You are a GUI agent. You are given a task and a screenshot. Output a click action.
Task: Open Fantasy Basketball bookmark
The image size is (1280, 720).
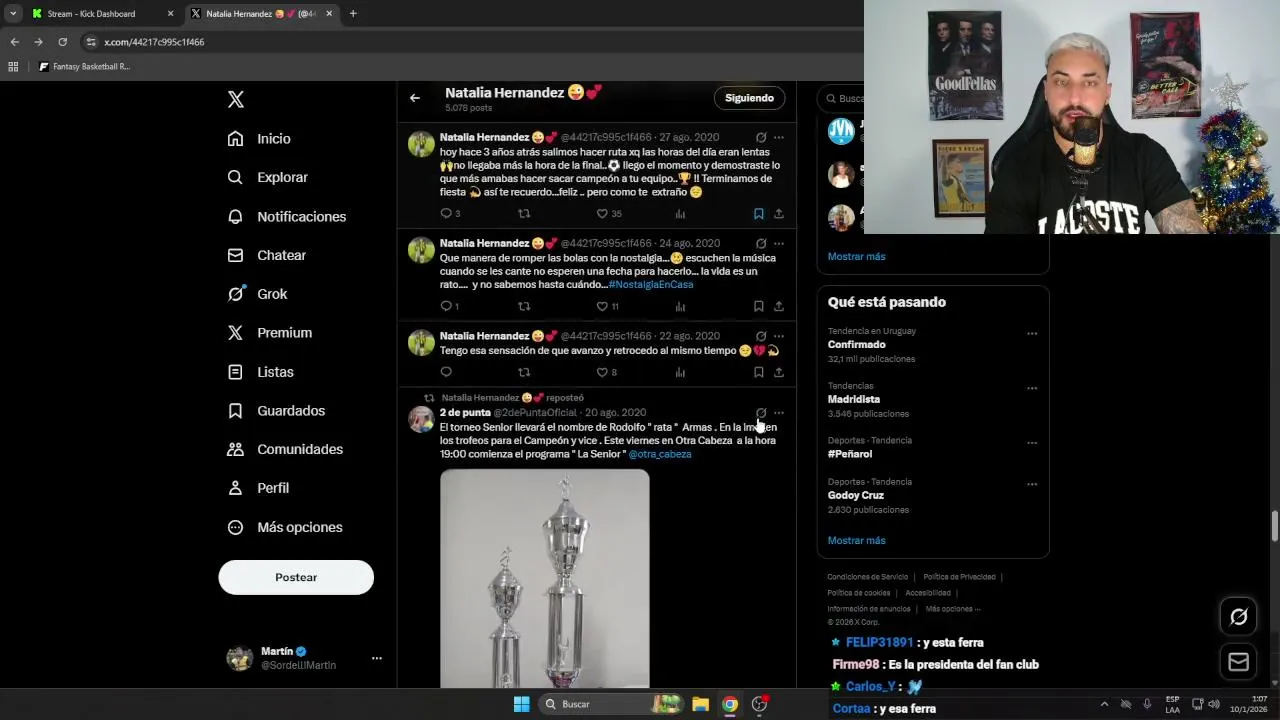click(84, 67)
